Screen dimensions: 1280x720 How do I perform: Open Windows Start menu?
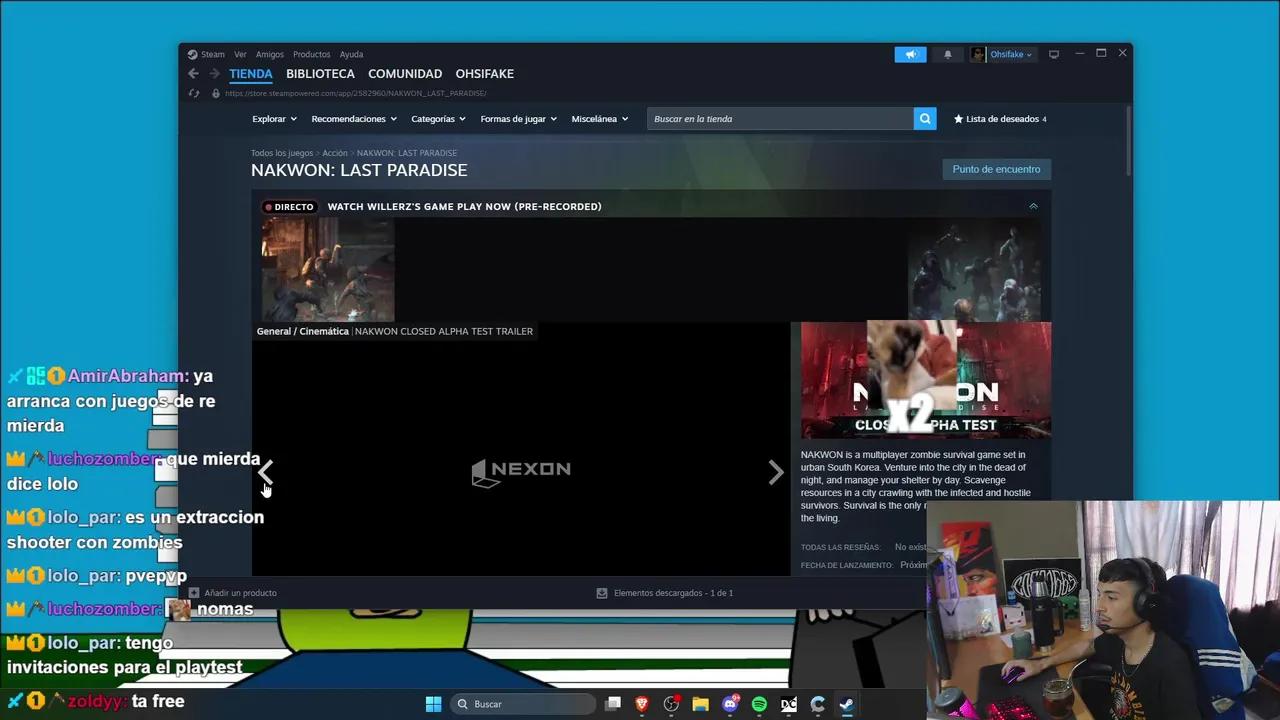(433, 704)
